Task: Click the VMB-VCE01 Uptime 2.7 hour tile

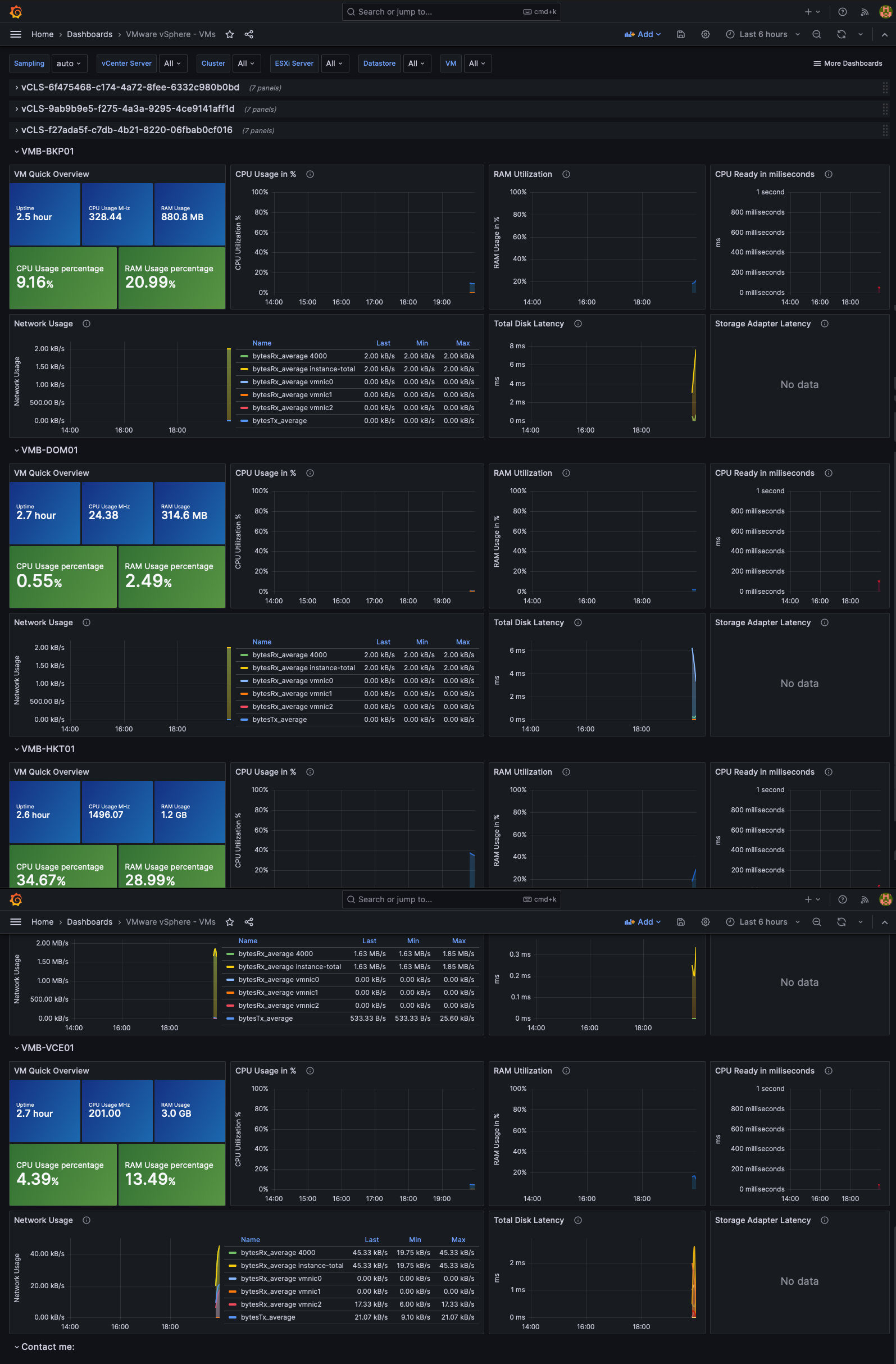Action: point(45,1111)
